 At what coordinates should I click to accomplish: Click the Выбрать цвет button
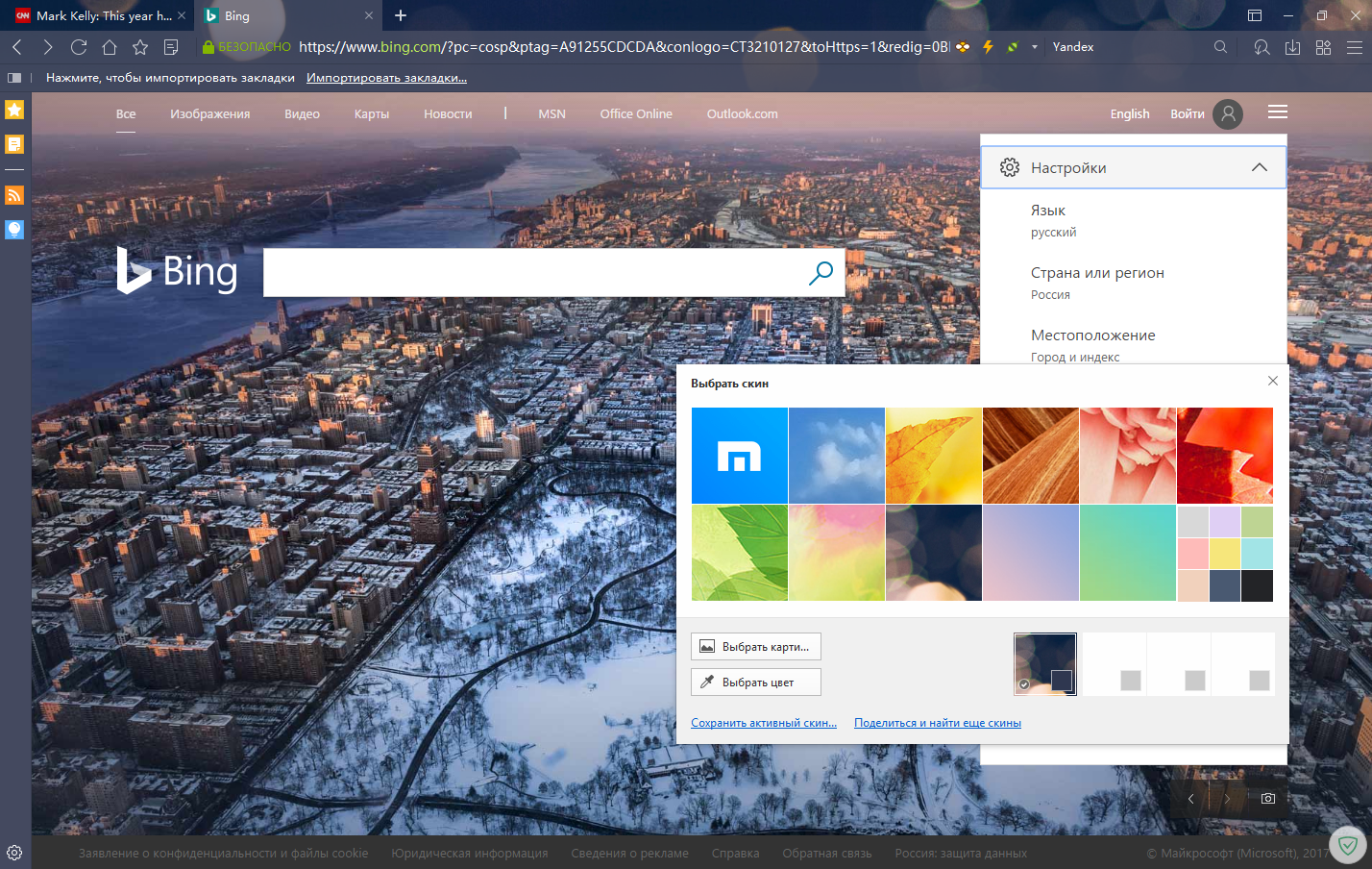coord(756,683)
